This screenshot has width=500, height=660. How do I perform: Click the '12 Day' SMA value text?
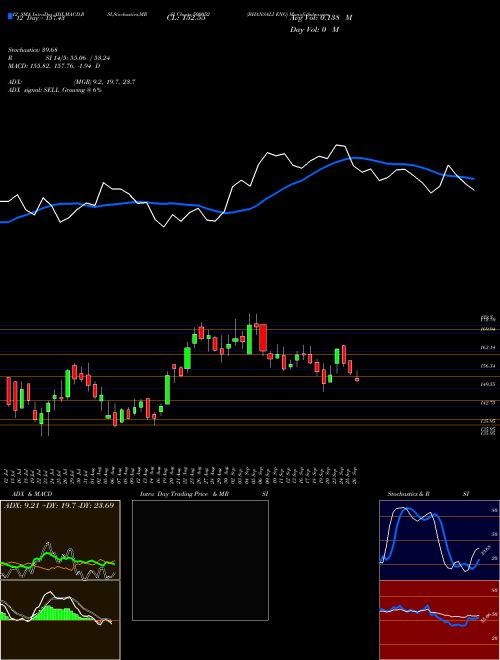pyautogui.click(x=39, y=18)
